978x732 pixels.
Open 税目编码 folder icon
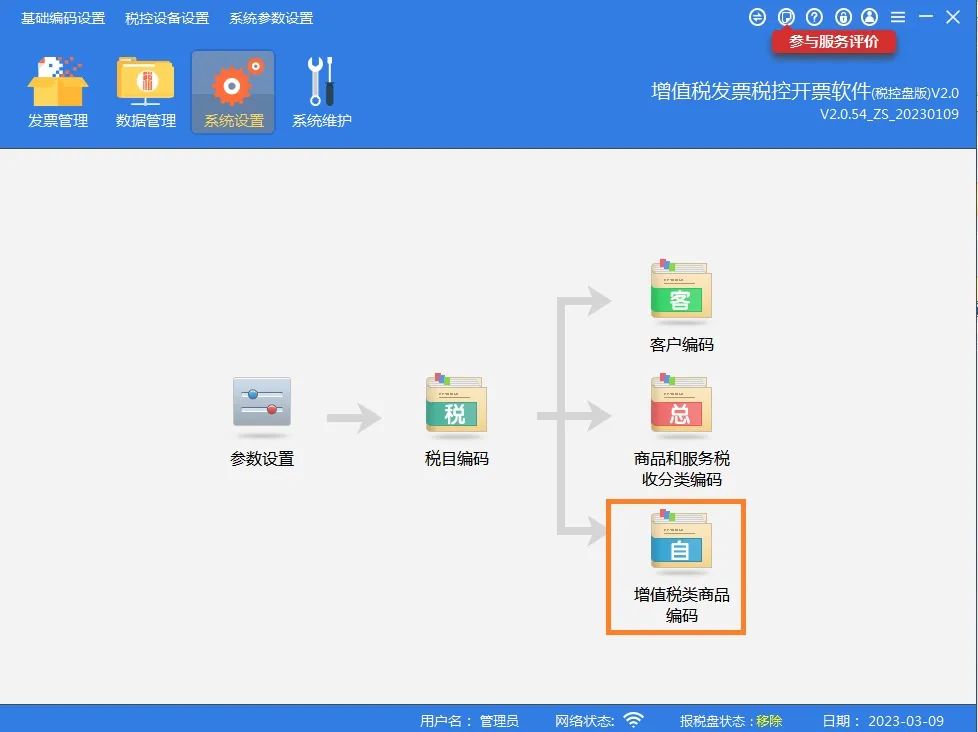pyautogui.click(x=456, y=403)
